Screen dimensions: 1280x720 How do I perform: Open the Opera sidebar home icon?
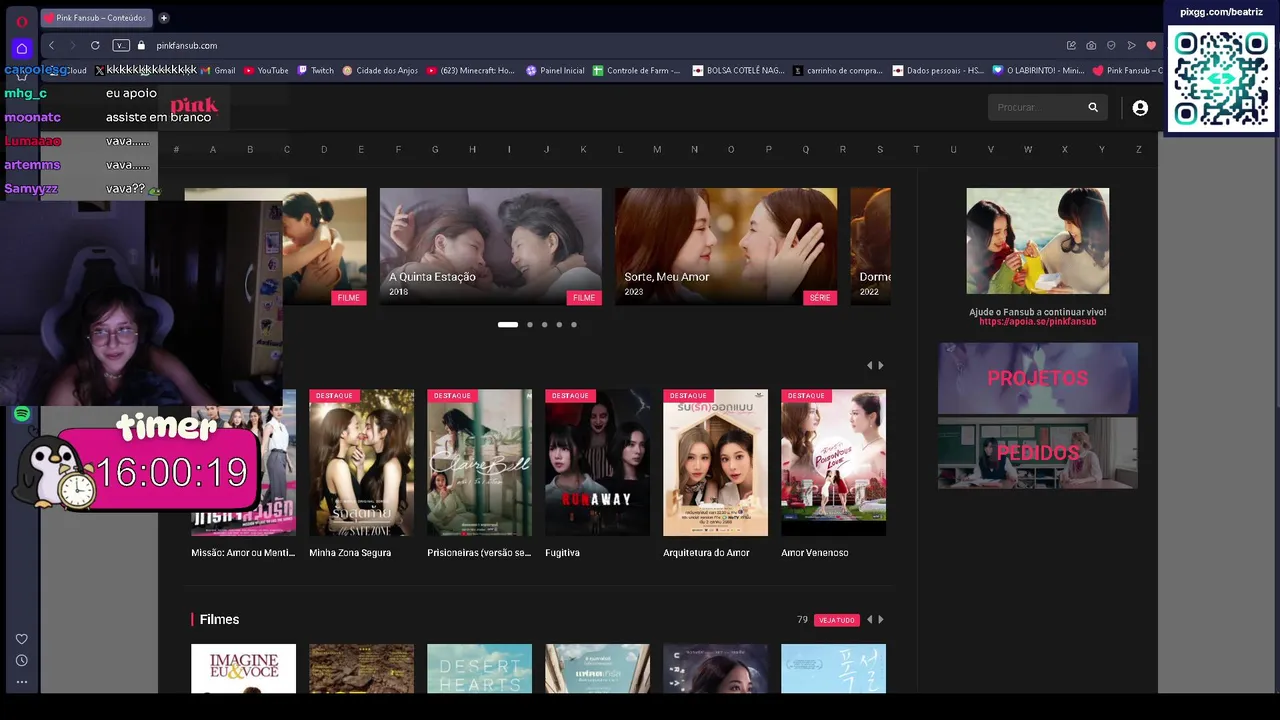click(x=22, y=48)
